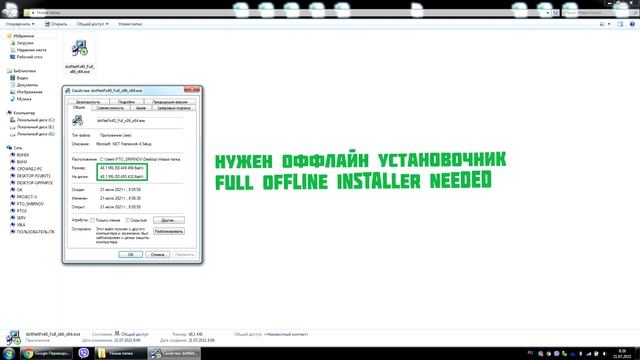Switch to the Предыдущие версии tab
The height and width of the screenshot is (360, 640).
click(x=170, y=102)
